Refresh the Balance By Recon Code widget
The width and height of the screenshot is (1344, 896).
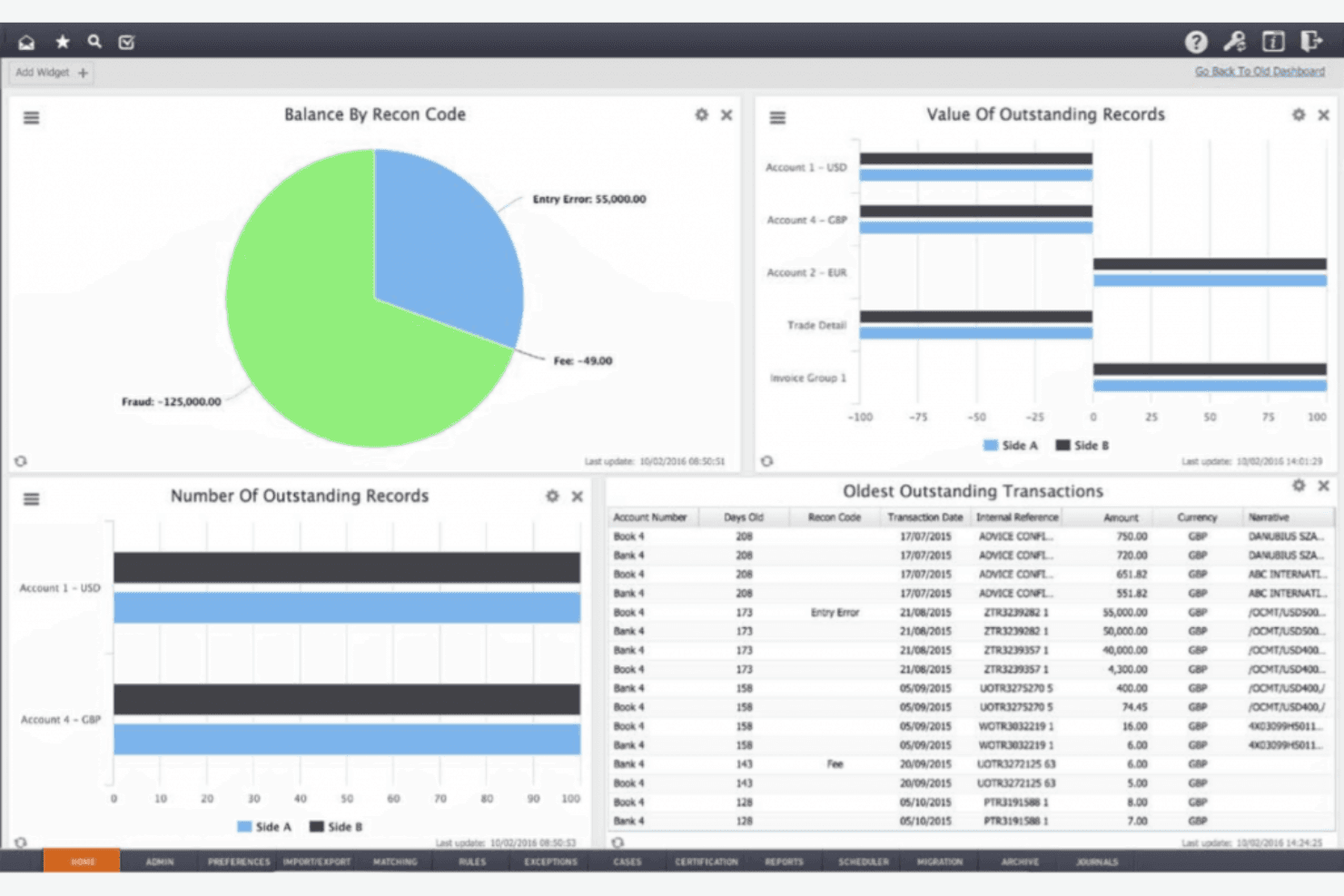20,461
